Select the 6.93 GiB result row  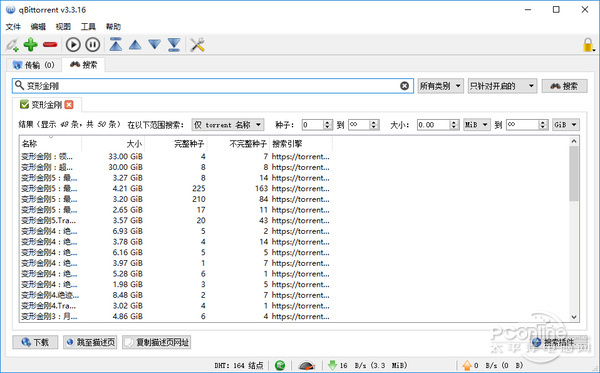(x=176, y=231)
